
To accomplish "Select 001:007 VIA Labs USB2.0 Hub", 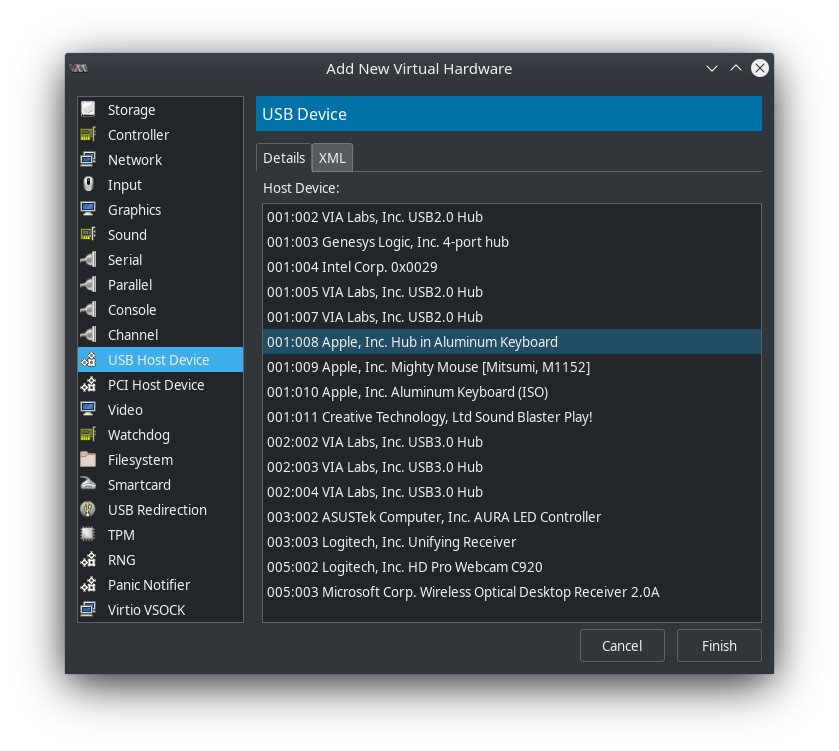I will click(512, 317).
